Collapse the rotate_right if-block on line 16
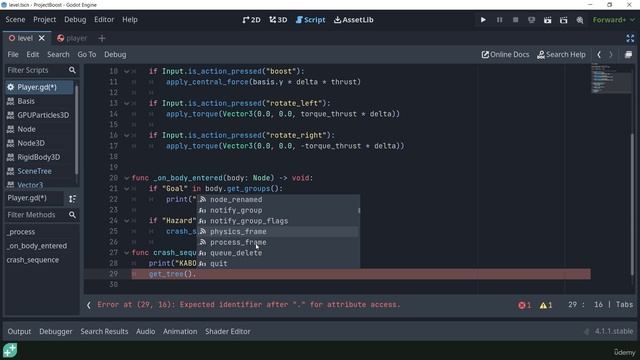Screen dimensions: 640x360 tap(127, 135)
